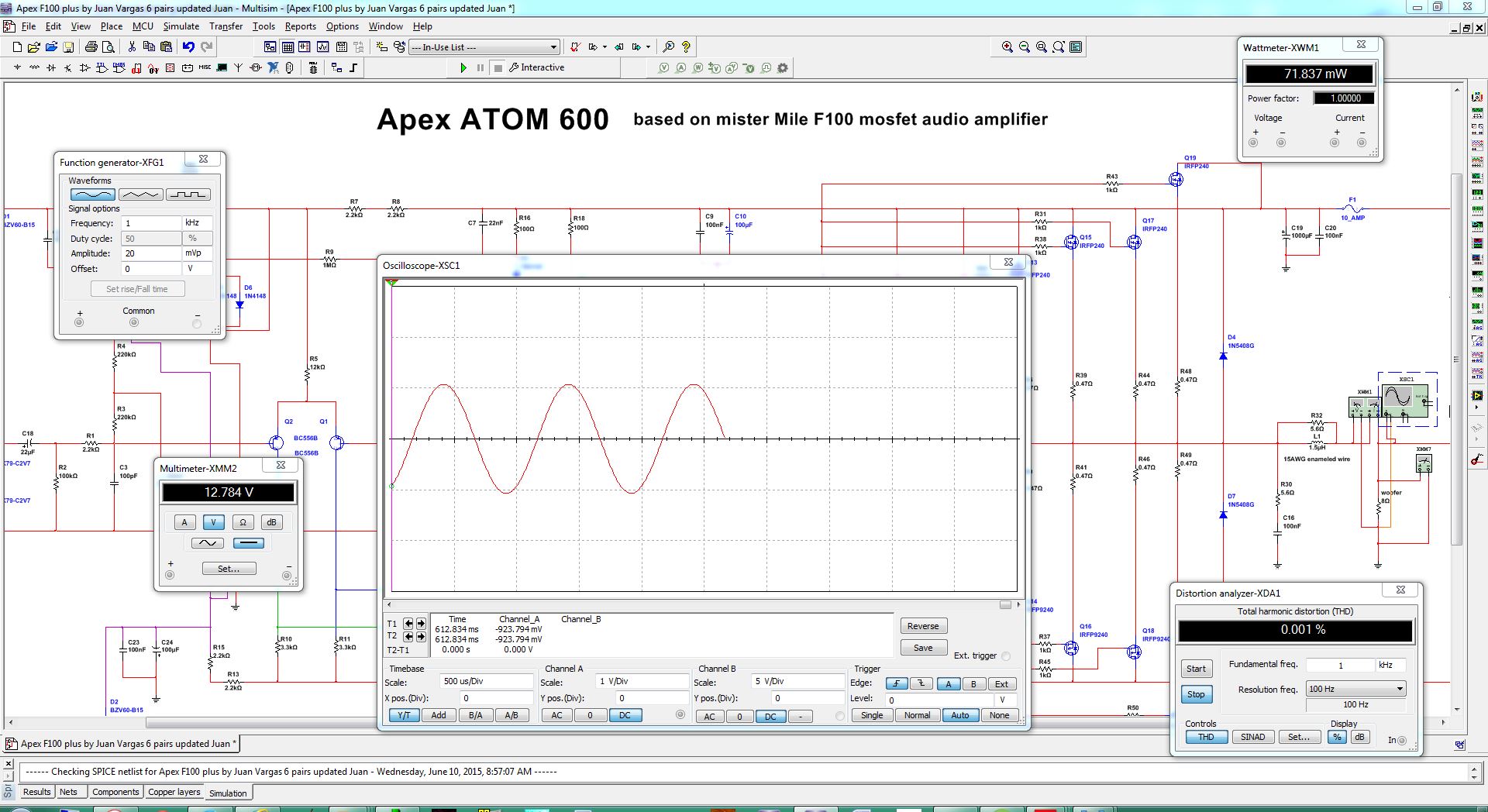Viewport: 1488px width, 812px height.
Task: Place voltage probe icon
Action: point(664,68)
